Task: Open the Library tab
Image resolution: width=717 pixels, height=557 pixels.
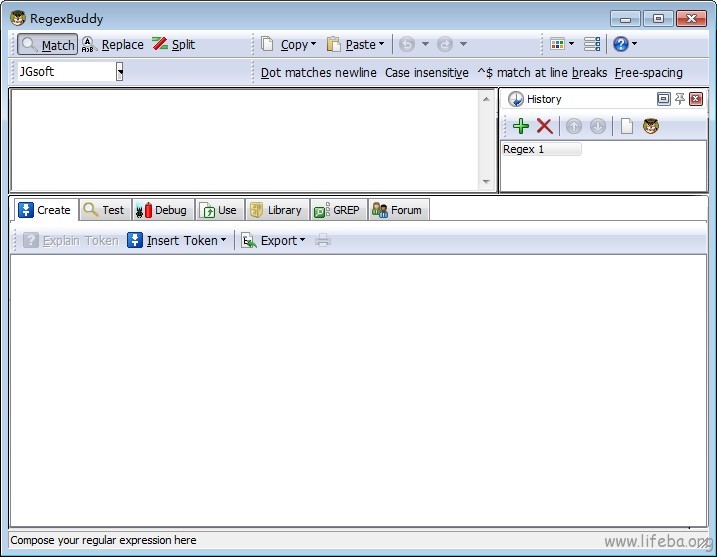Action: pos(277,210)
